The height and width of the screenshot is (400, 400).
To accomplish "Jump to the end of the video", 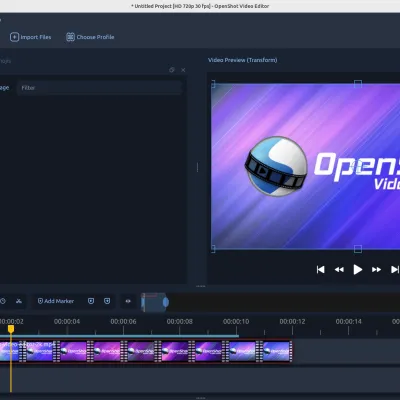I will point(395,269).
